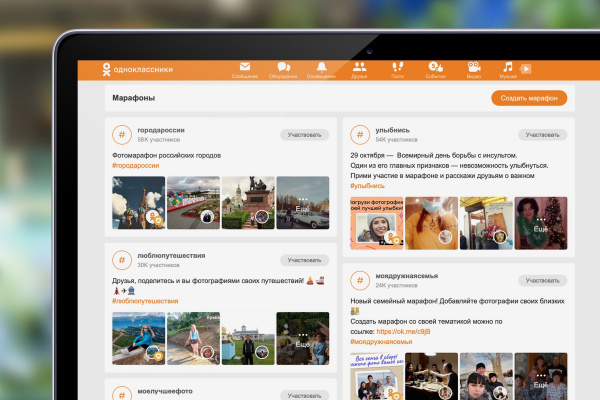The image size is (600, 400).
Task: Join the люблюпутешествия marathon with Участвовать
Action: click(x=304, y=260)
